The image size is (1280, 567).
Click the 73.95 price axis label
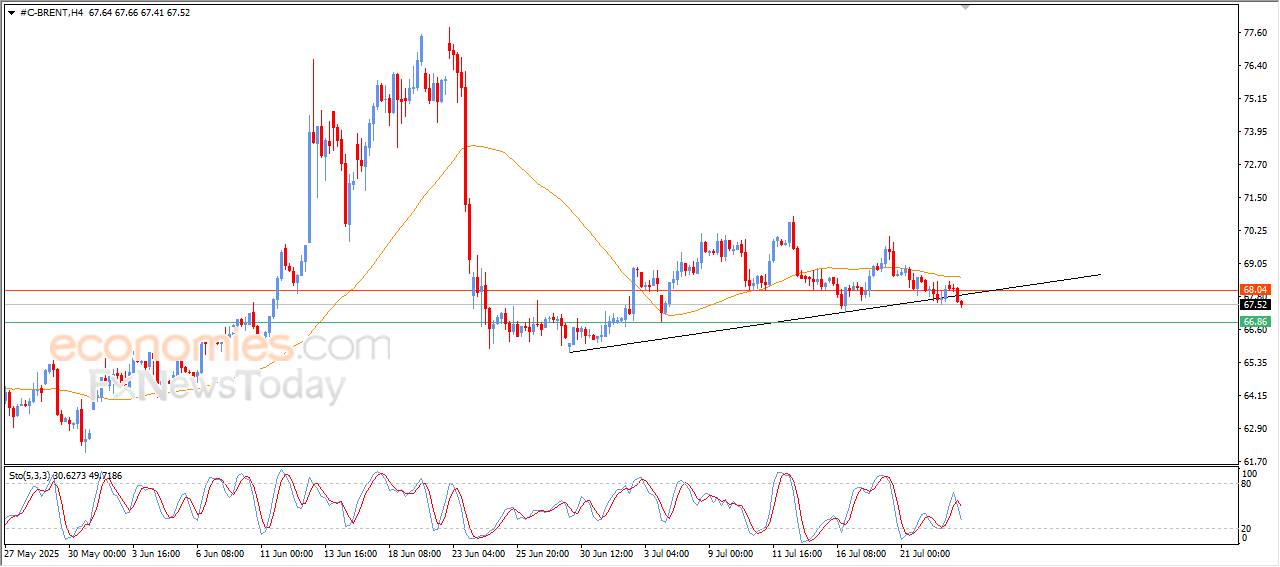(x=1255, y=132)
